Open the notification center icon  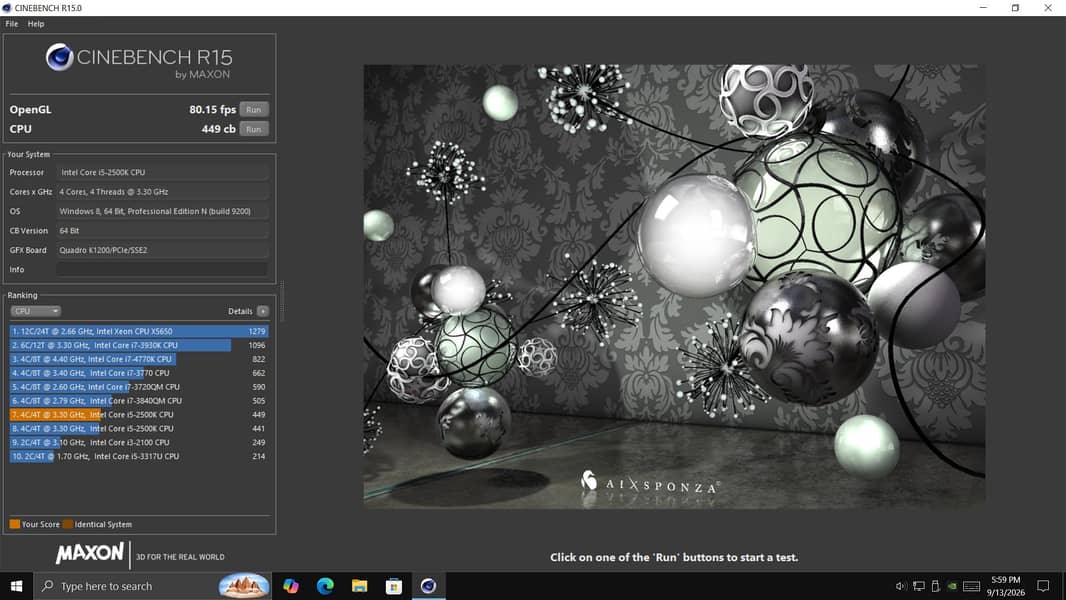click(1043, 586)
